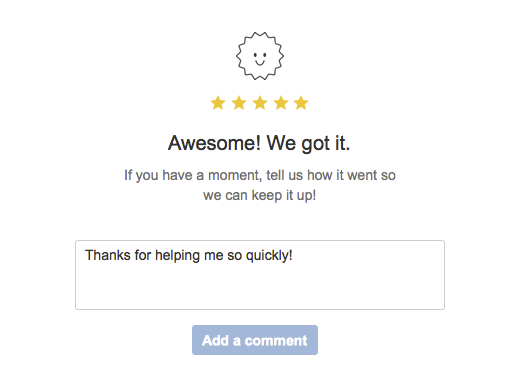Set rating using the fourth star

point(281,103)
